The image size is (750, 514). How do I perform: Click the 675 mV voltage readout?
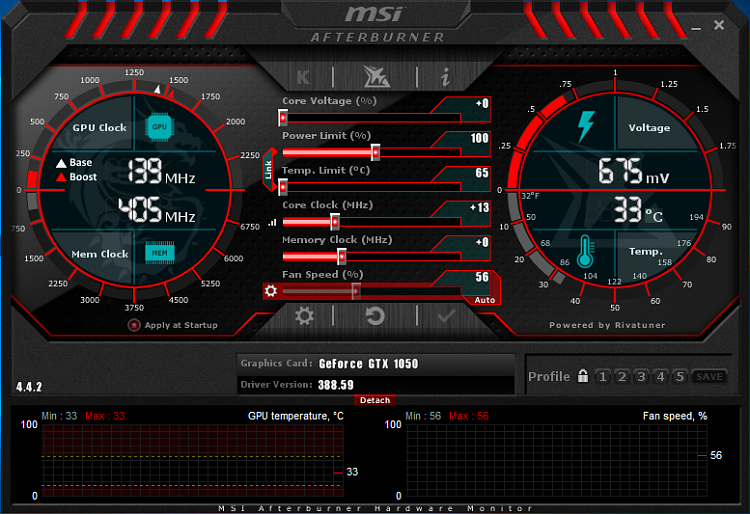633,172
